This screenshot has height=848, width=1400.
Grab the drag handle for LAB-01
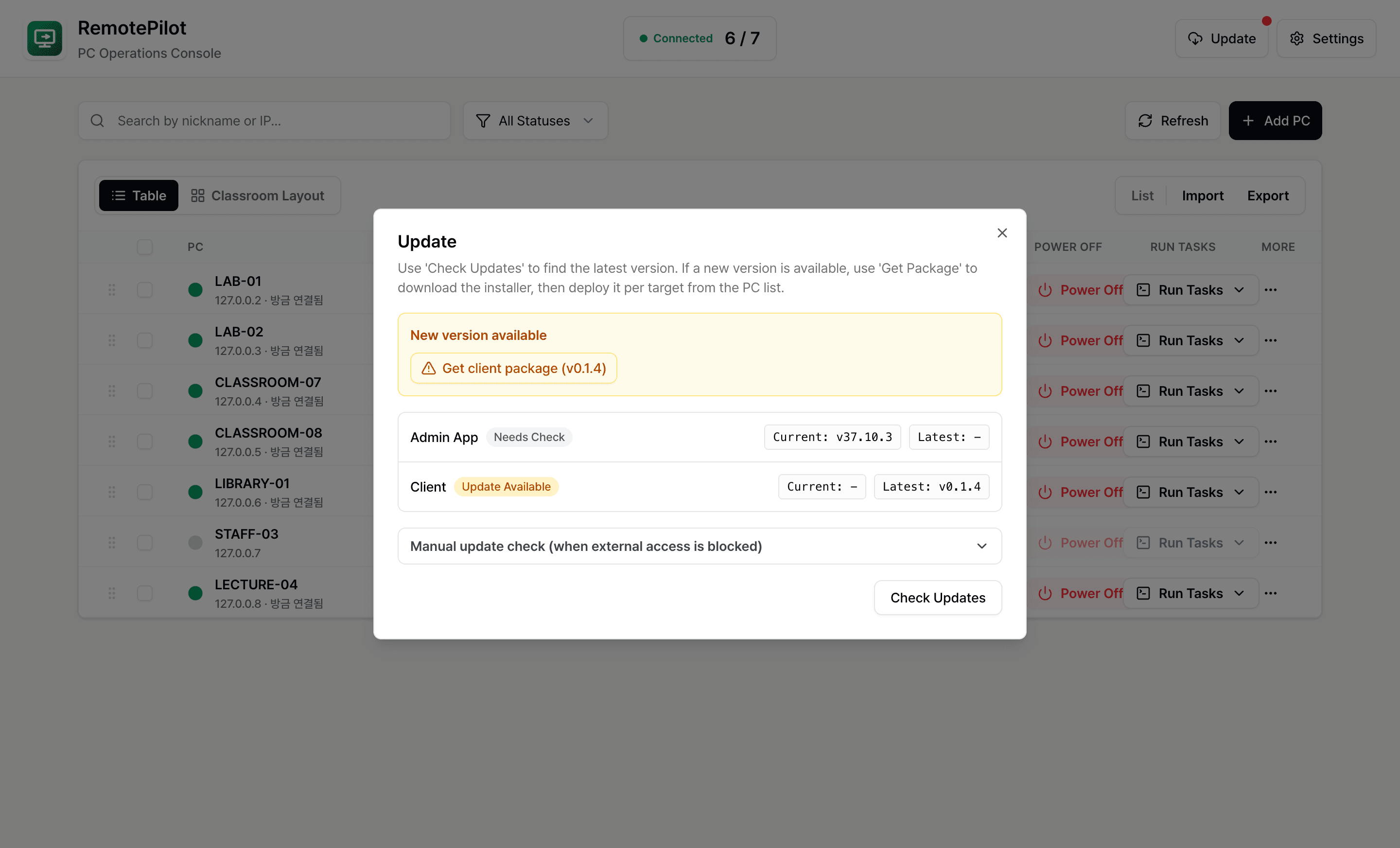[112, 290]
